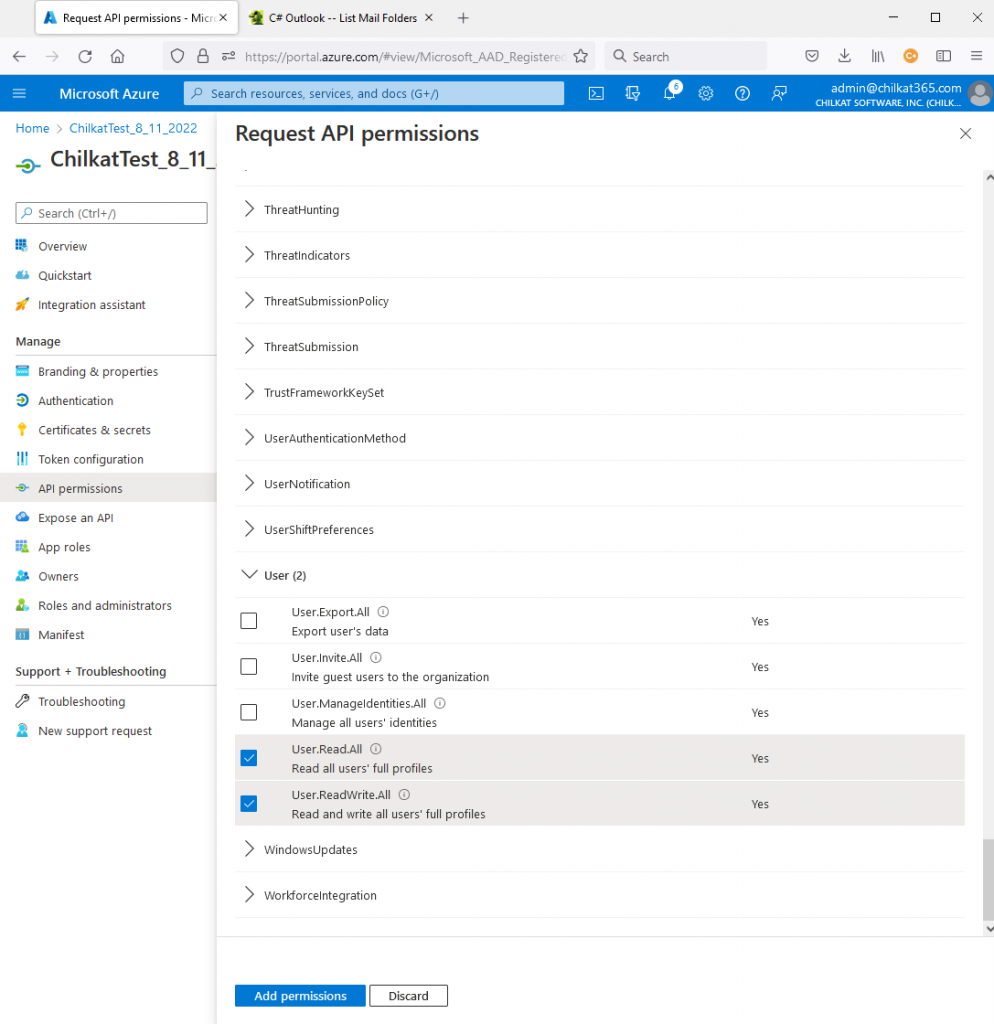
Task: Open the Authentication section icon
Action: [x=22, y=400]
